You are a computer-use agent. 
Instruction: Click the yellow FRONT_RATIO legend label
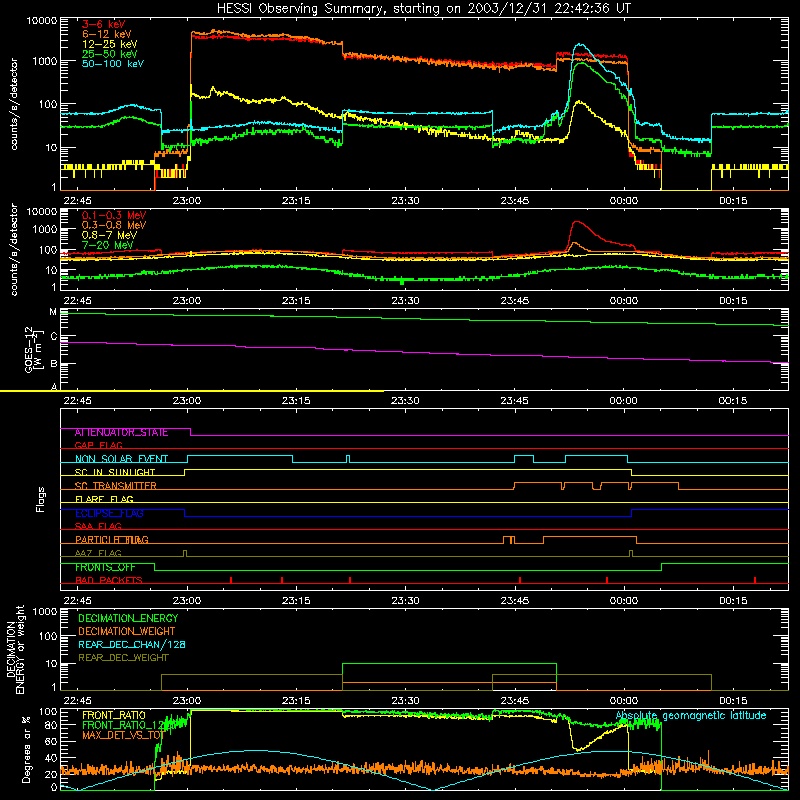(x=114, y=715)
